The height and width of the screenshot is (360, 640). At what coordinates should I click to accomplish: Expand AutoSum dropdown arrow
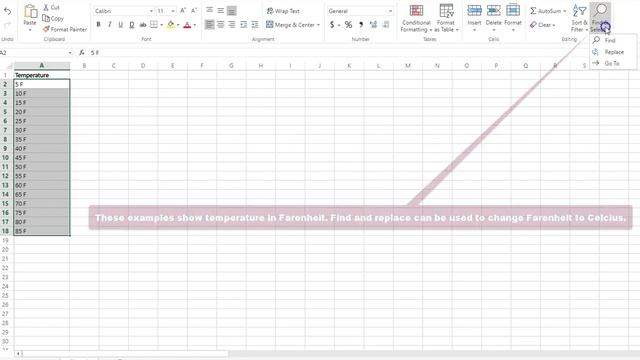pyautogui.click(x=565, y=11)
